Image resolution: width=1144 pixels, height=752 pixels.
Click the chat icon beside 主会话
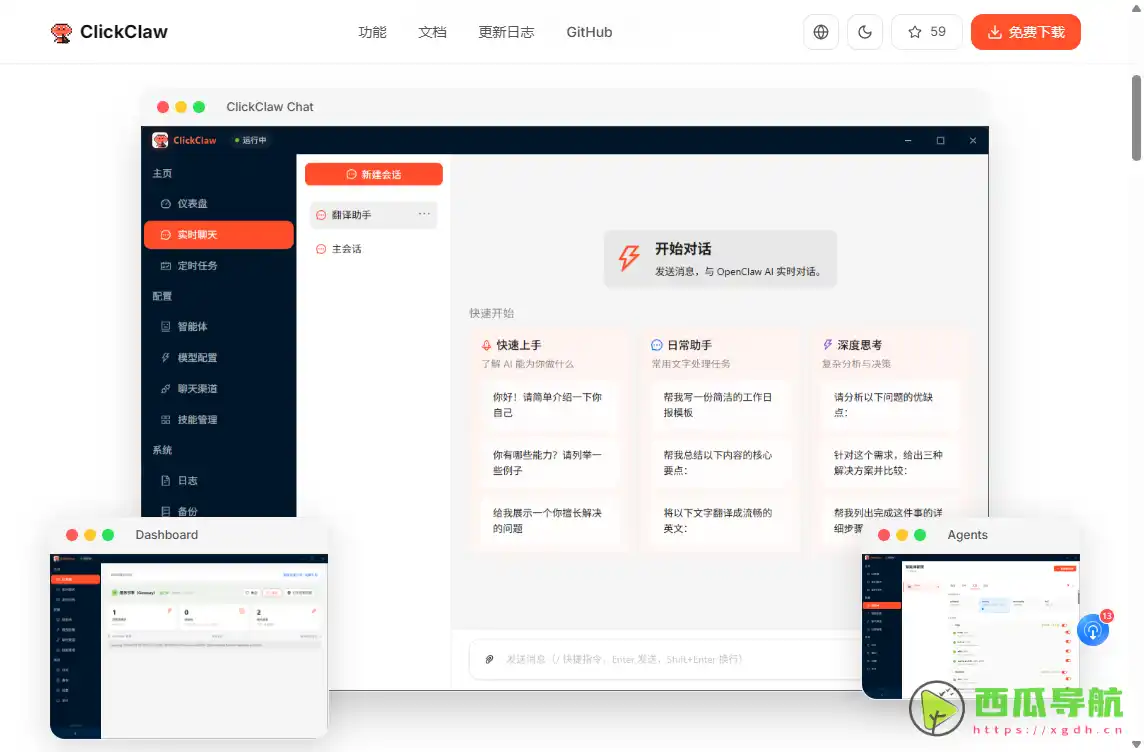point(321,249)
